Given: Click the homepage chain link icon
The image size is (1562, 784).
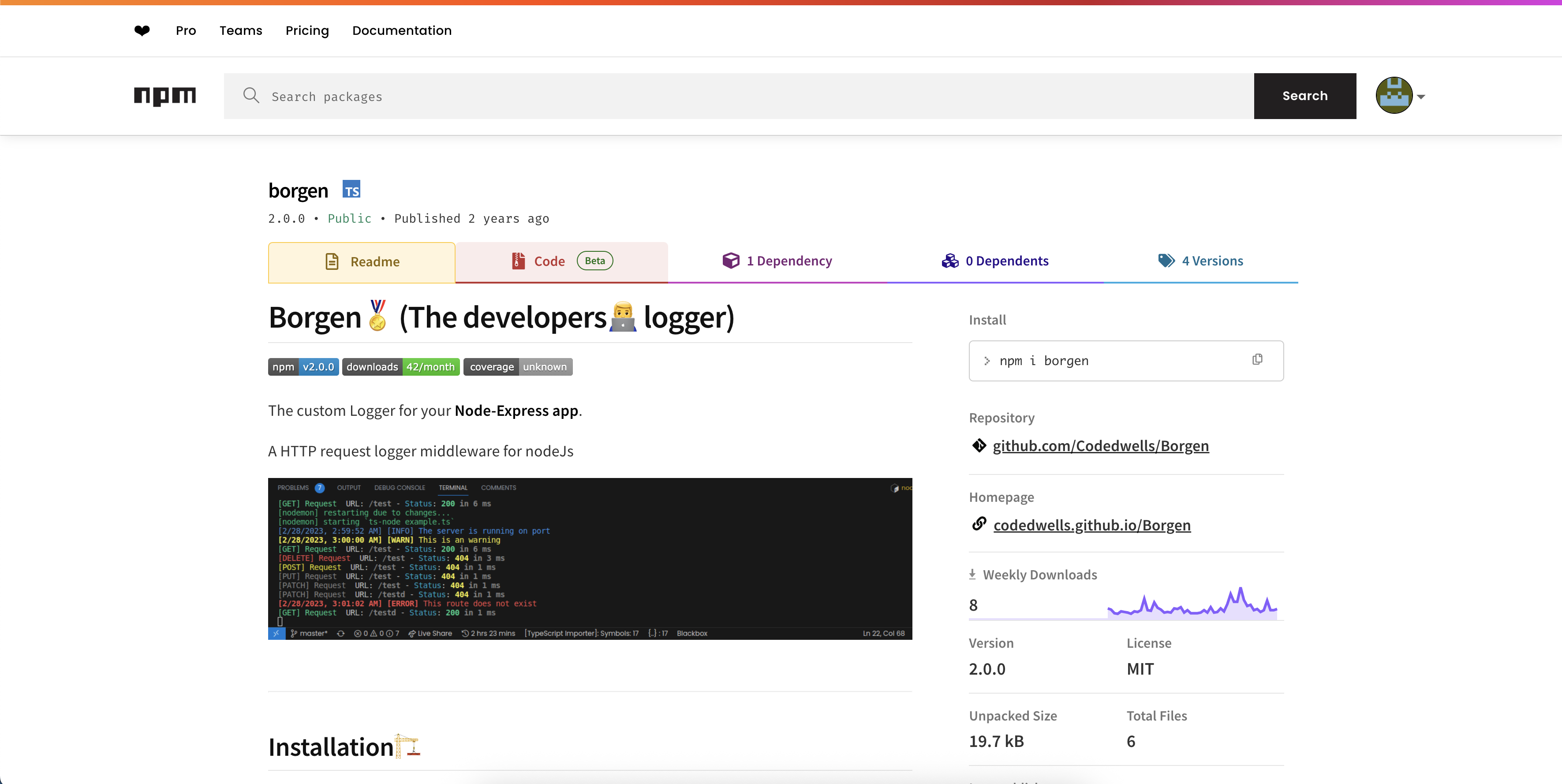Looking at the screenshot, I should tap(979, 524).
